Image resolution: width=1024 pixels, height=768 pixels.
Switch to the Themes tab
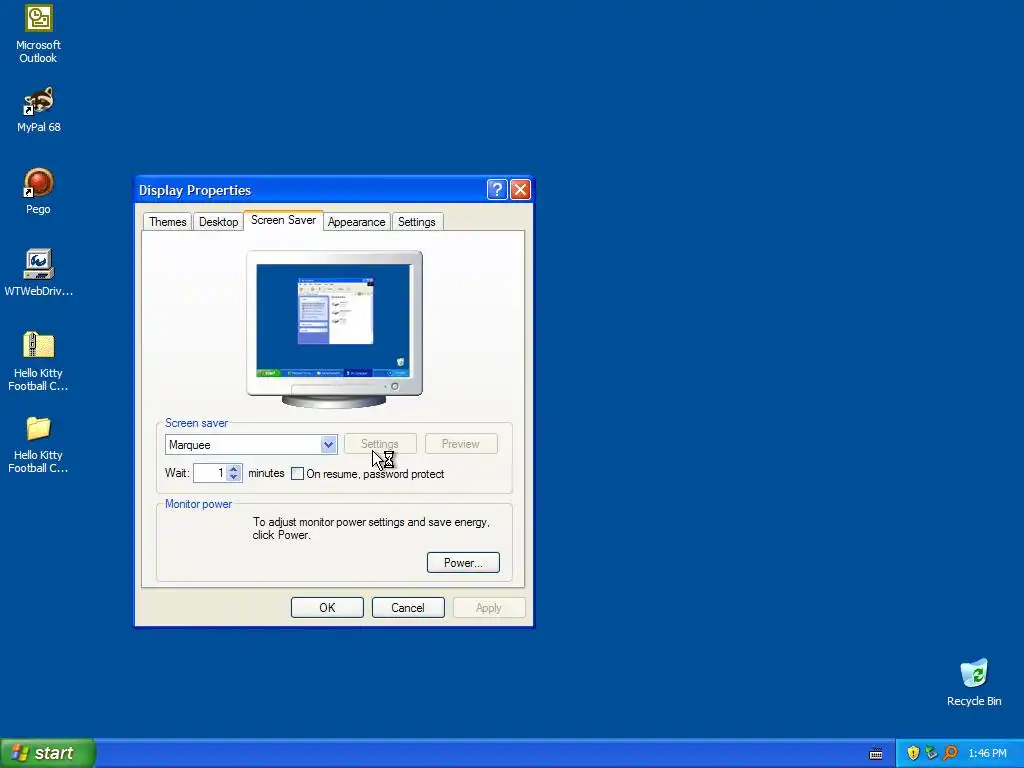168,222
